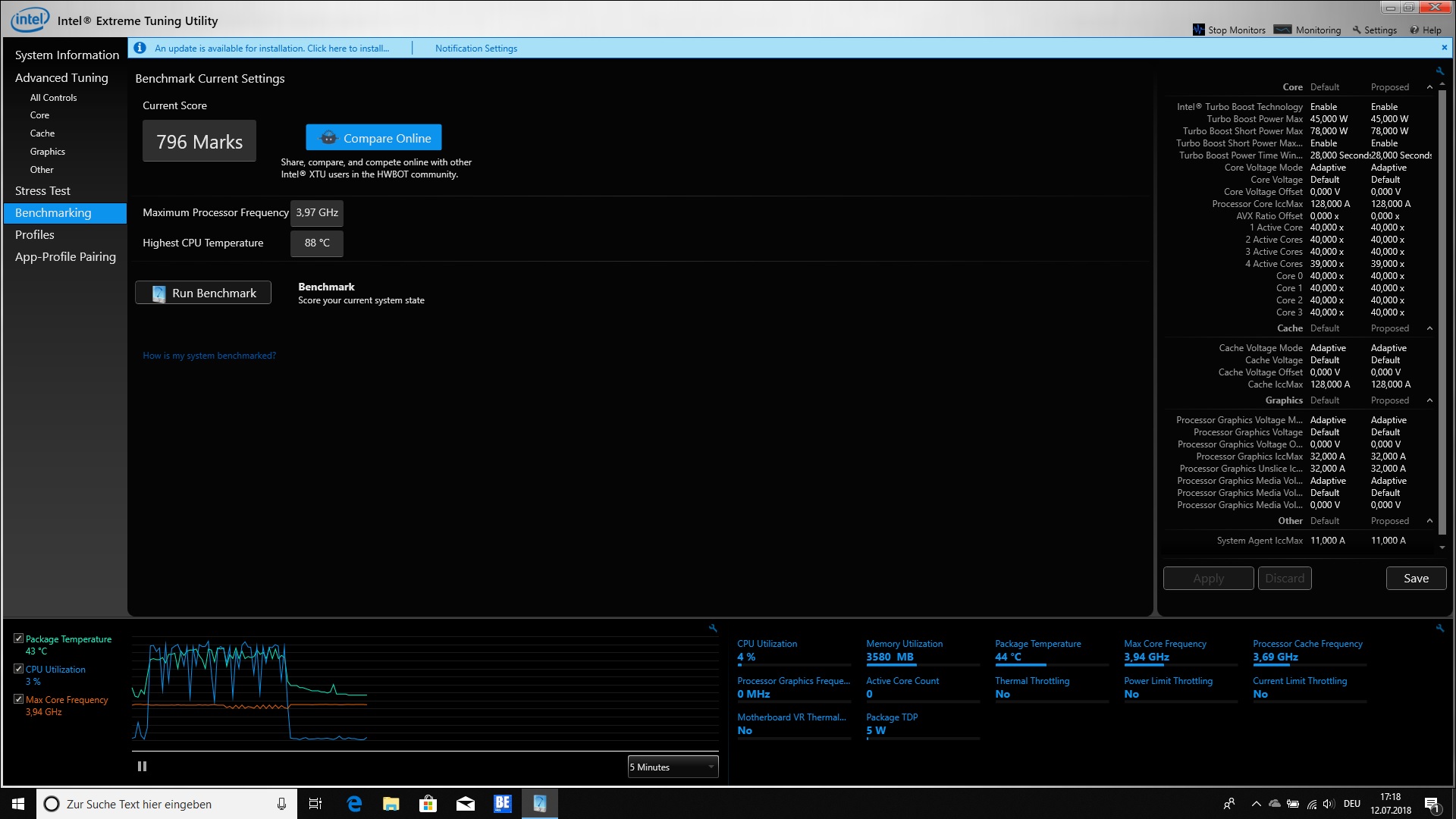
Task: Click wrench icon above monitor statistics panel
Action: coord(1439,628)
